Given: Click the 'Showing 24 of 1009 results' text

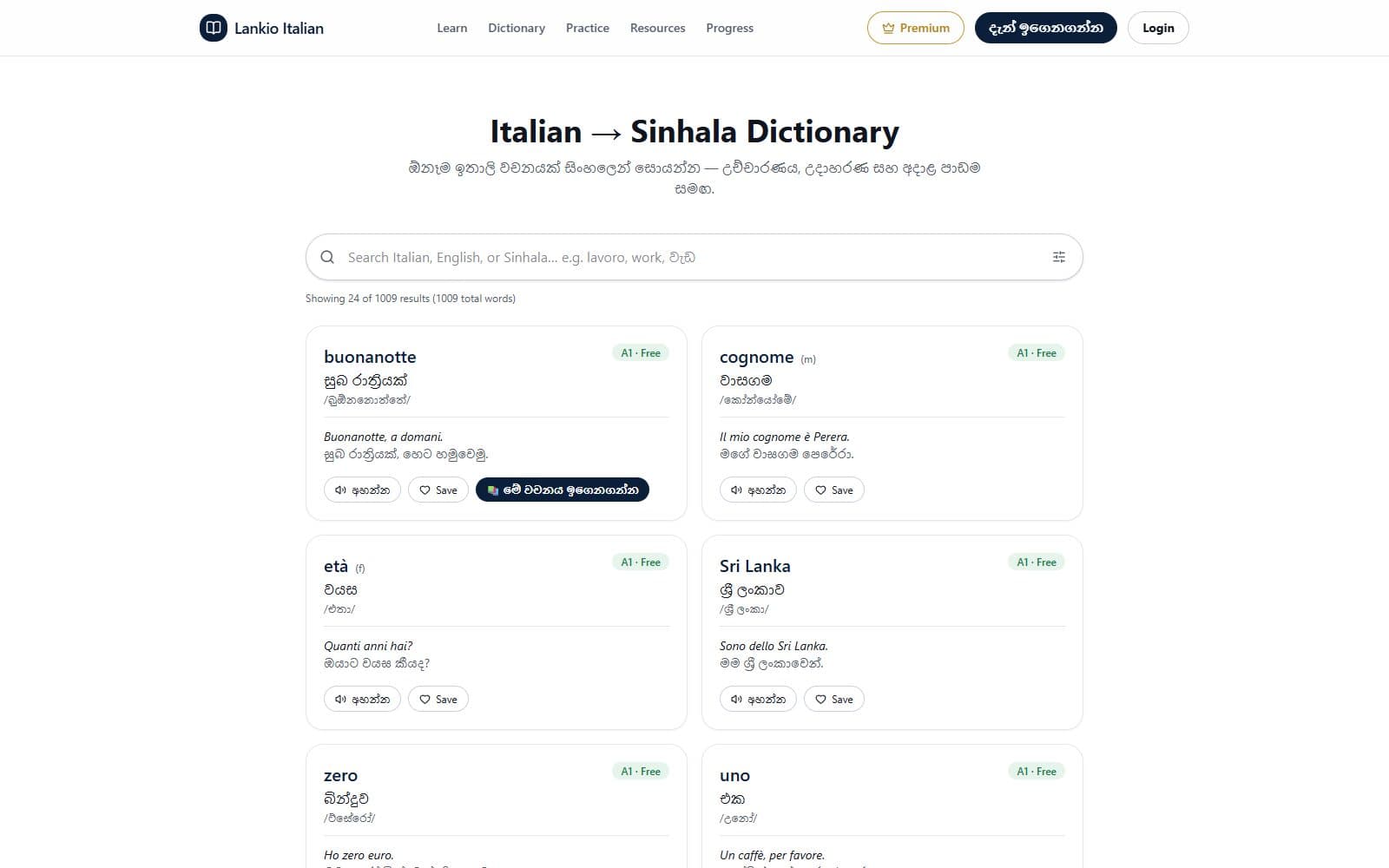Looking at the screenshot, I should pos(411,299).
